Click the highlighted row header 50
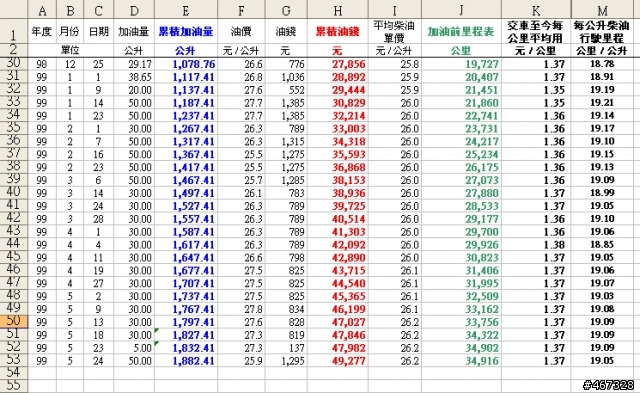 13,322
